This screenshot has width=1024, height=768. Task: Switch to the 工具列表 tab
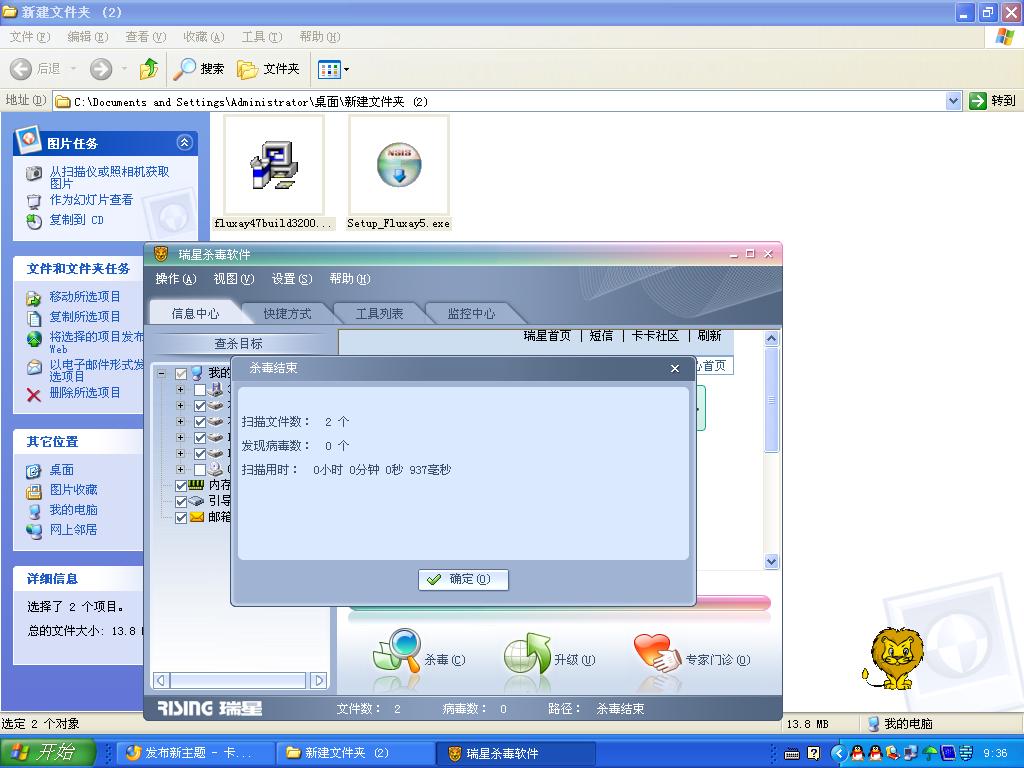tap(379, 313)
